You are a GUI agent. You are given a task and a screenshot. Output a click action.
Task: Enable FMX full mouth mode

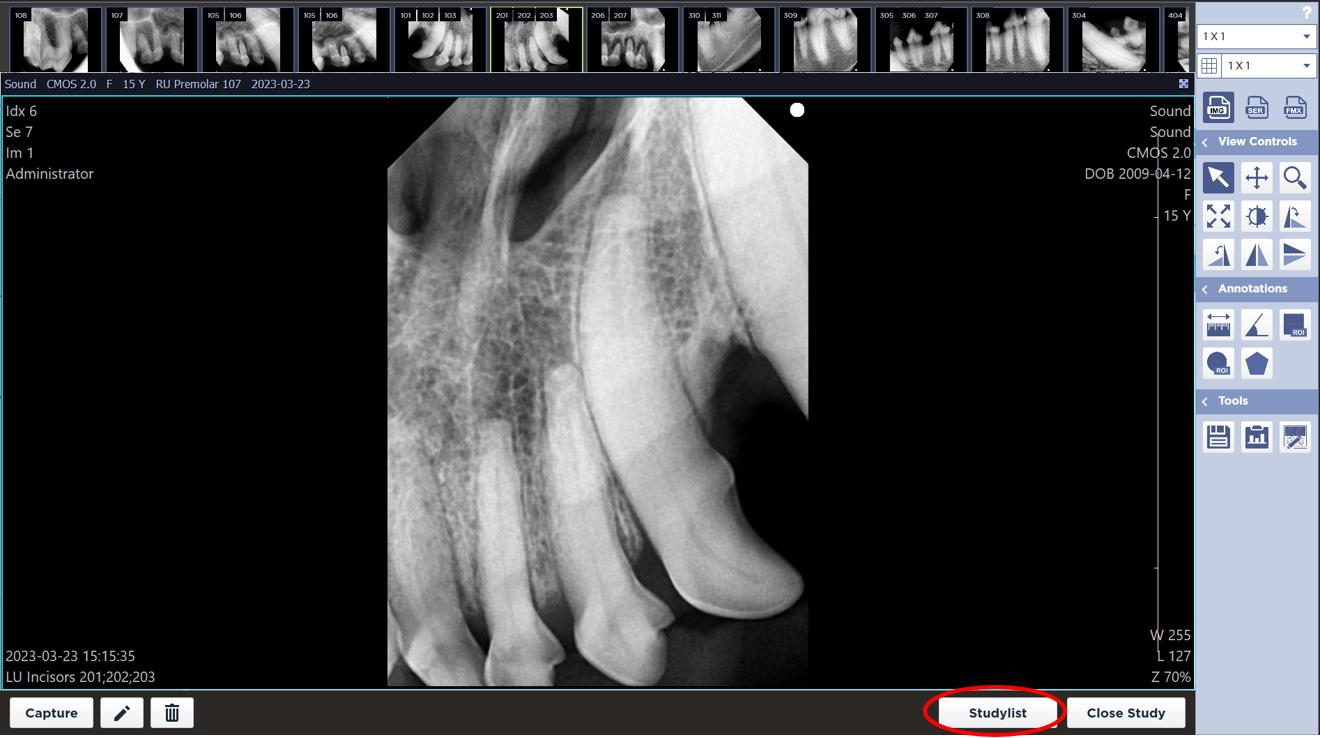1294,107
